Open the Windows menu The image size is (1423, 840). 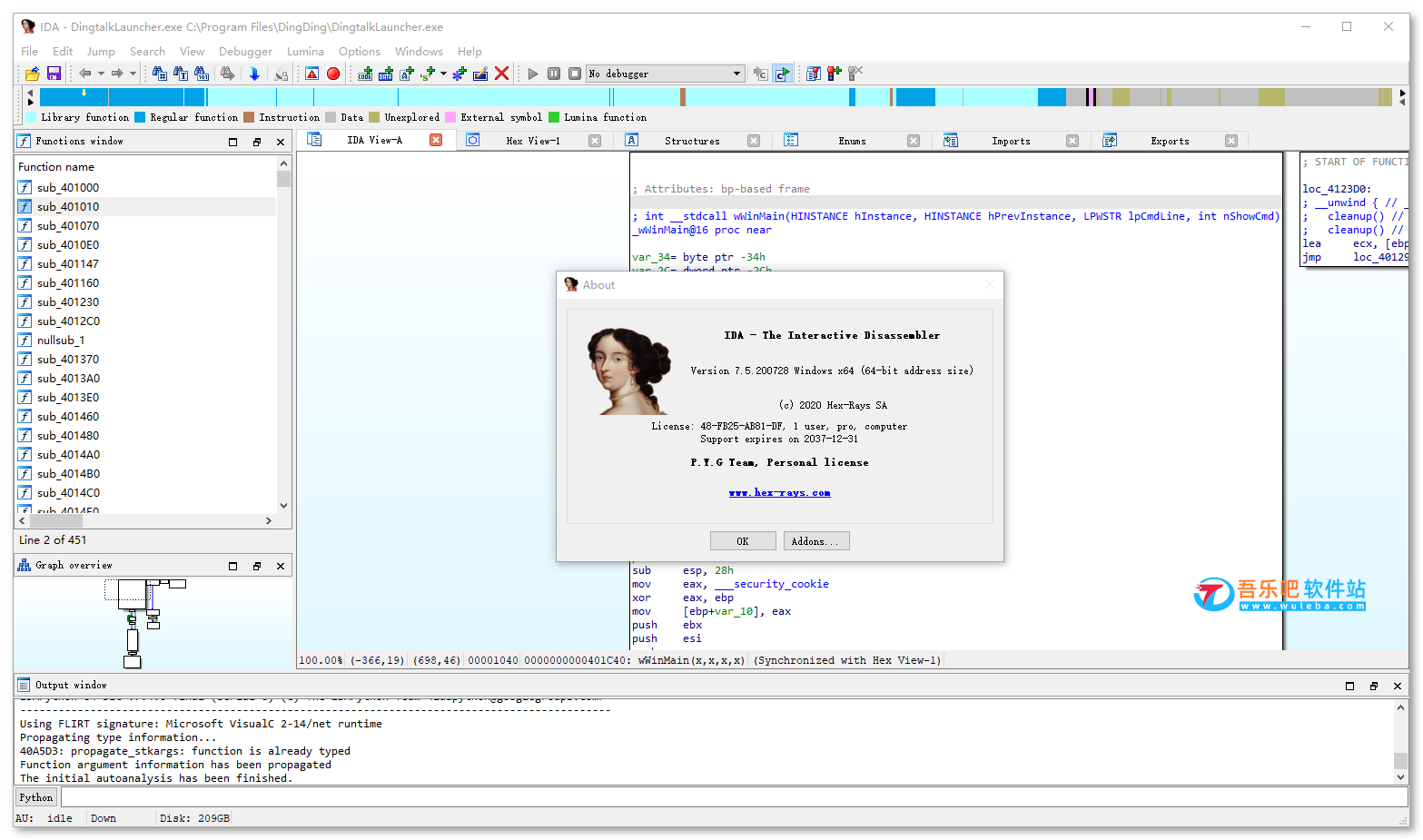[419, 52]
